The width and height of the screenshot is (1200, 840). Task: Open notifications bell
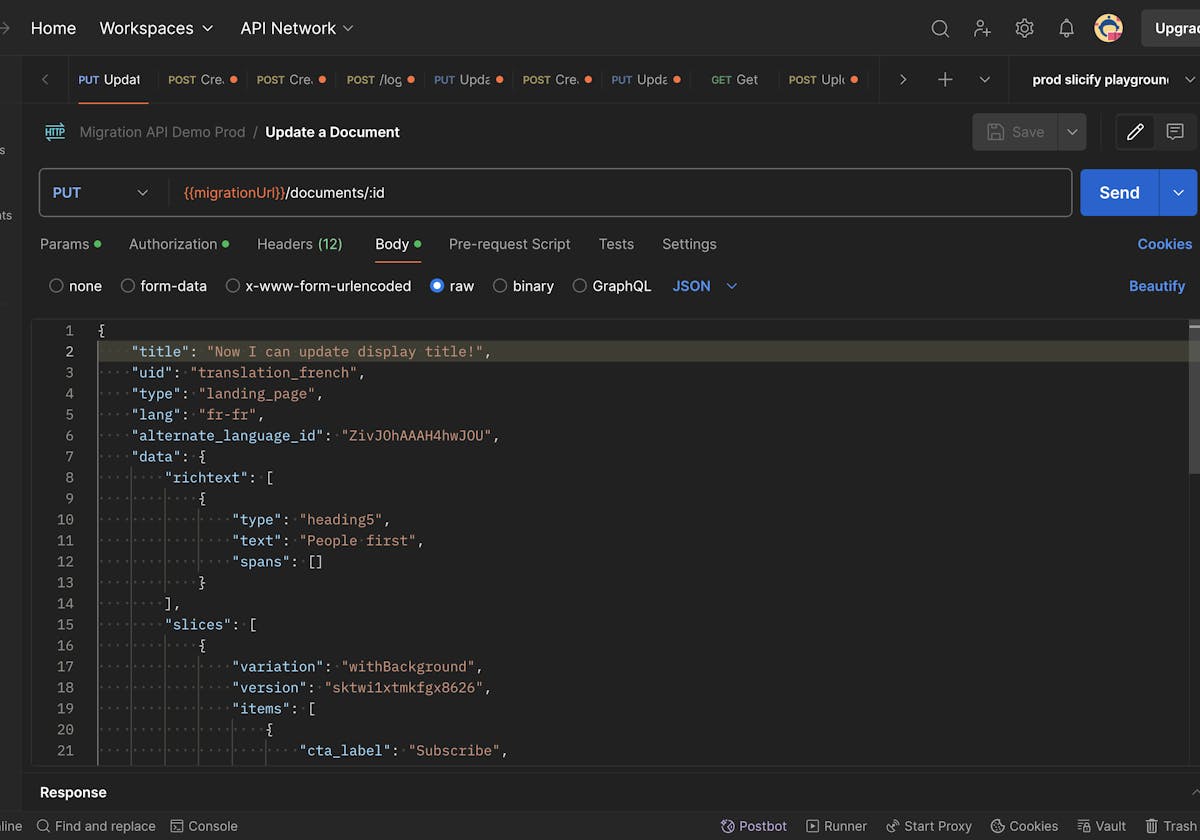coord(1066,28)
